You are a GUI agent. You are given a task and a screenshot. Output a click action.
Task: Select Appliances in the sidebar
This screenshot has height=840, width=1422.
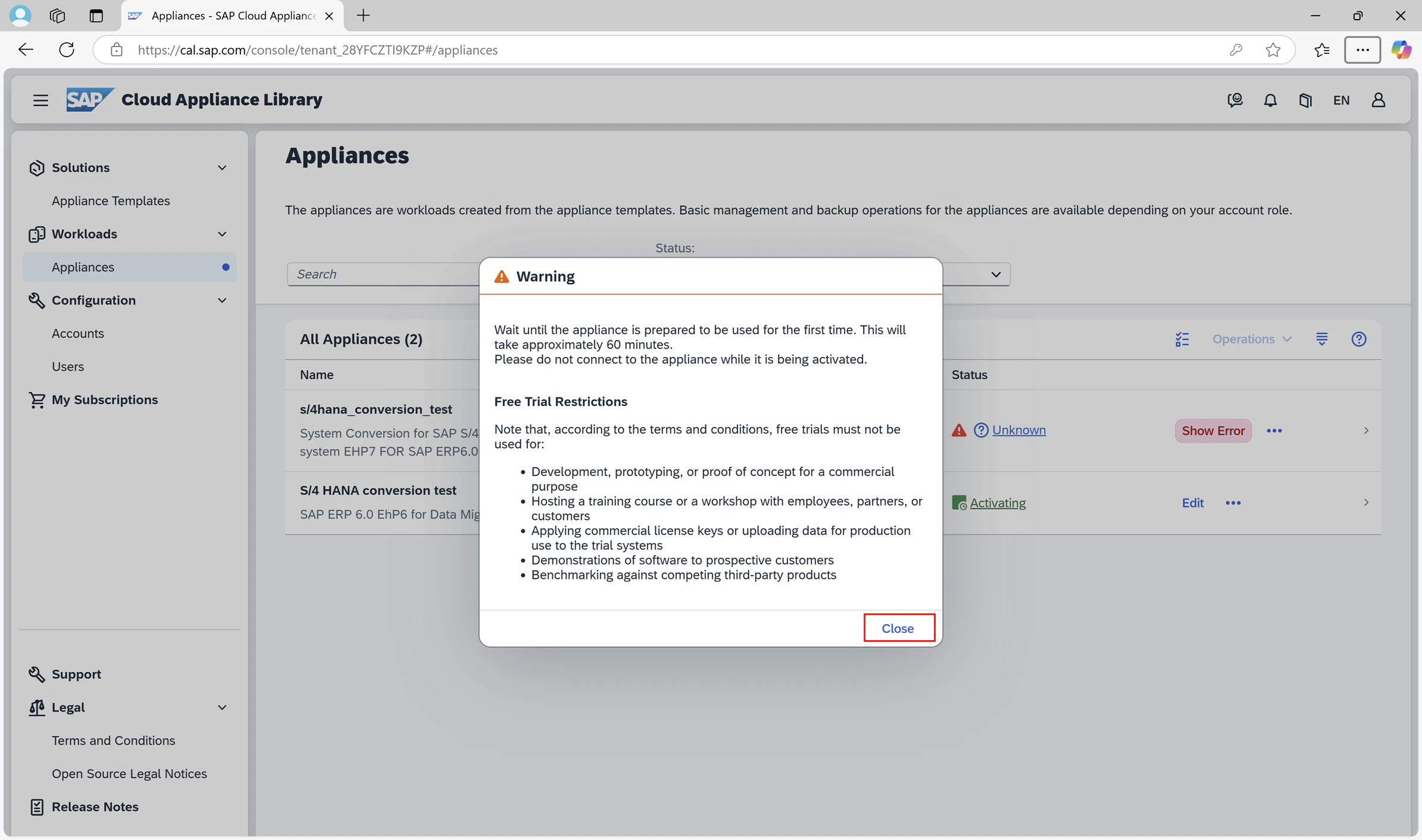(129, 267)
